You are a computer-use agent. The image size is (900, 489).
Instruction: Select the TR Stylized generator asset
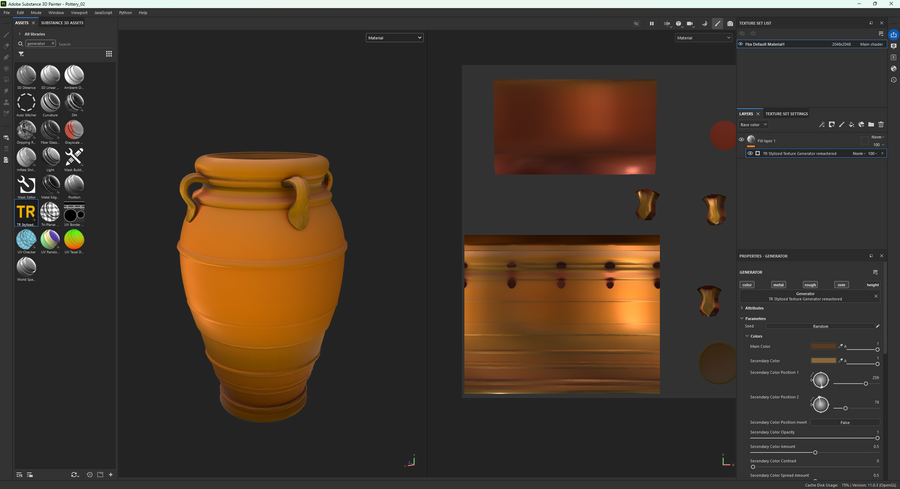(26, 212)
